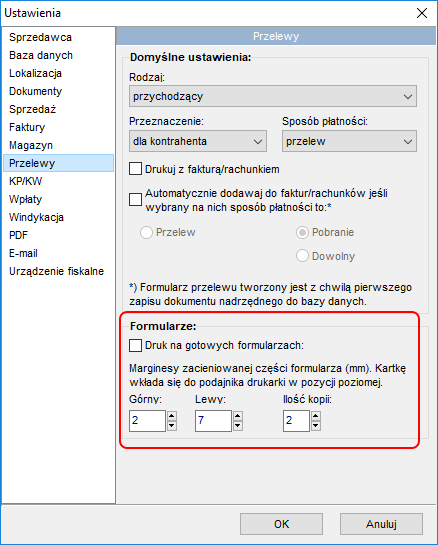
Task: Decrease the Górny margin value
Action: [x=172, y=425]
